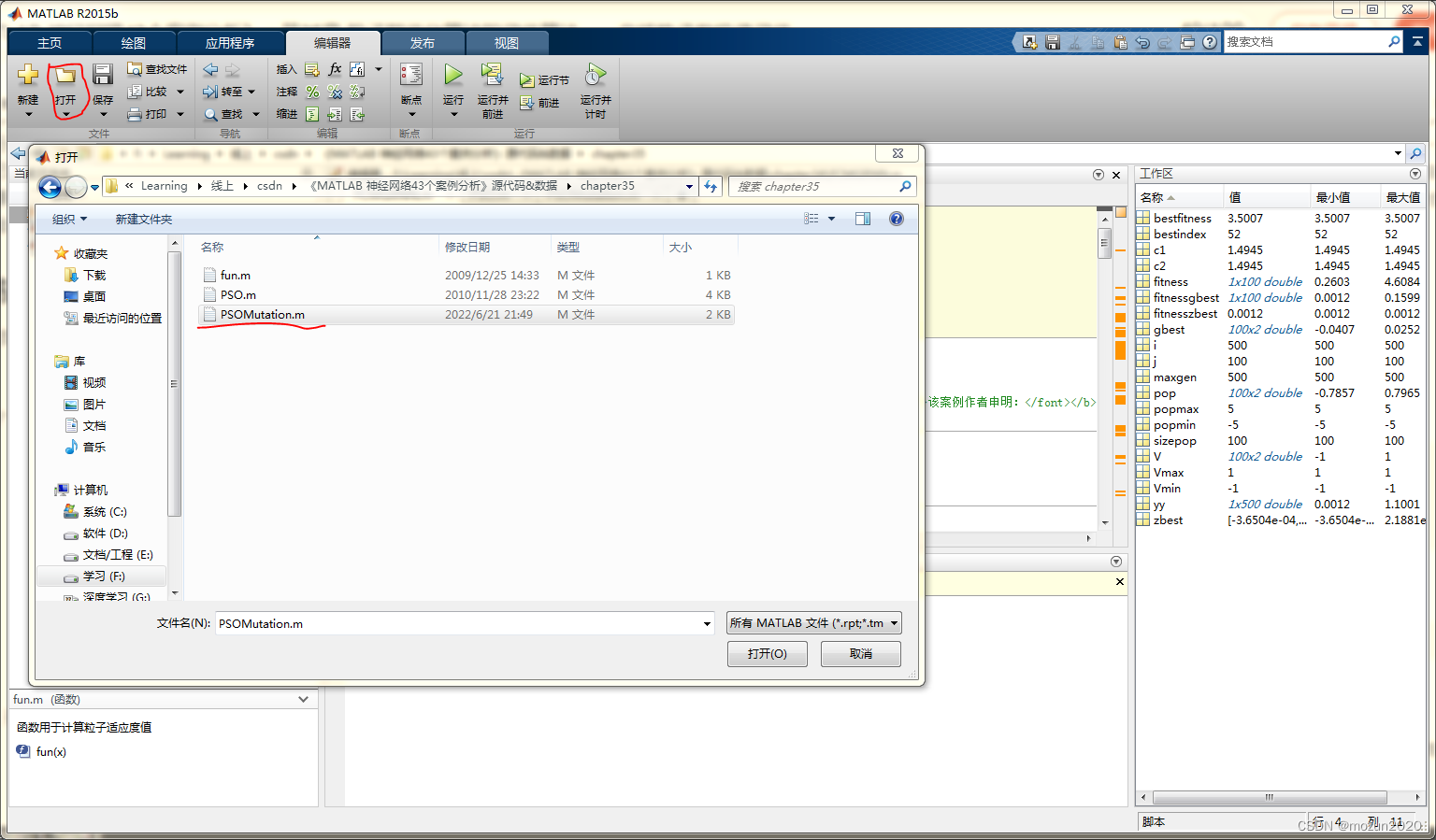Expand the 运行 dropdown arrow
Image resolution: width=1436 pixels, height=840 pixels.
453,114
